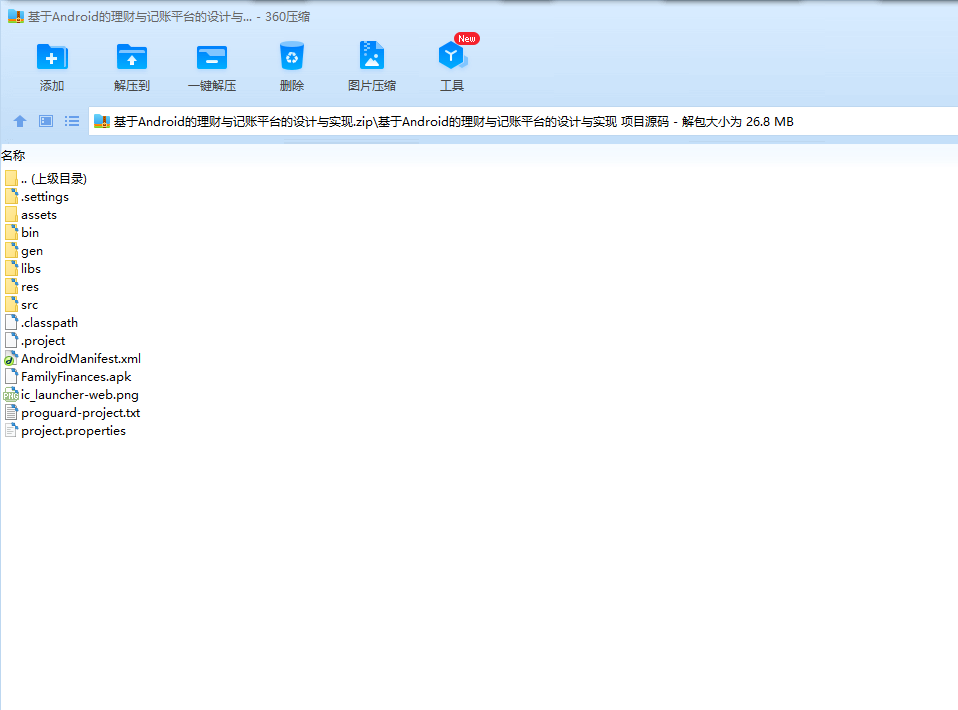Image resolution: width=958 pixels, height=710 pixels.
Task: Select the libs folder
Action: coord(23,268)
